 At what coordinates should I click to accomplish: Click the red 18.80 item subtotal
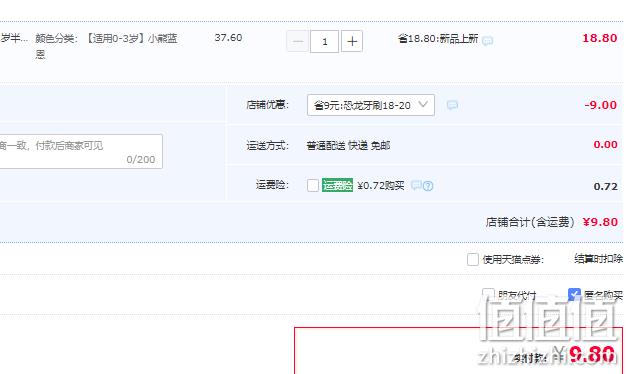click(600, 38)
